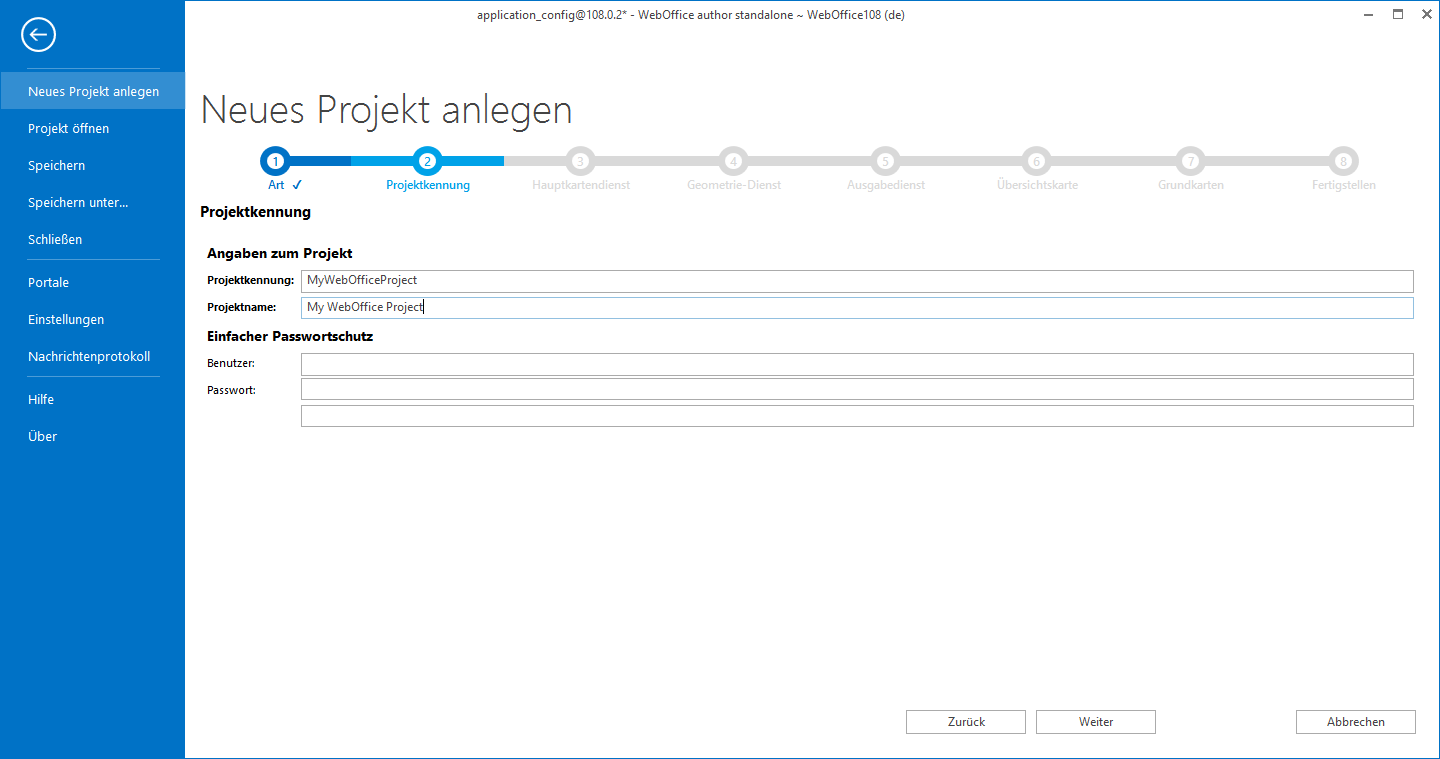Image resolution: width=1440 pixels, height=759 pixels.
Task: Open the Projekt öffnen menu entry
Action: point(69,129)
